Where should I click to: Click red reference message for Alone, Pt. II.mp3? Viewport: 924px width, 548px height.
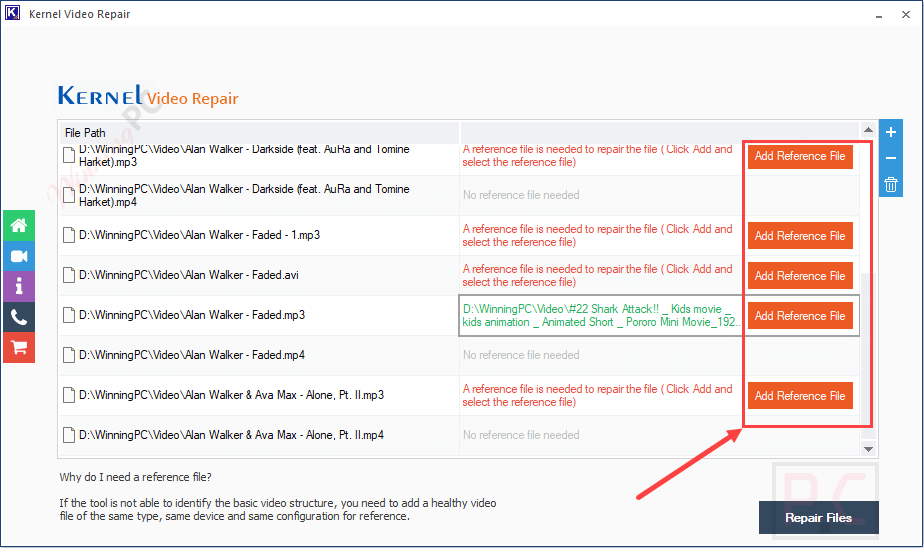pos(597,395)
